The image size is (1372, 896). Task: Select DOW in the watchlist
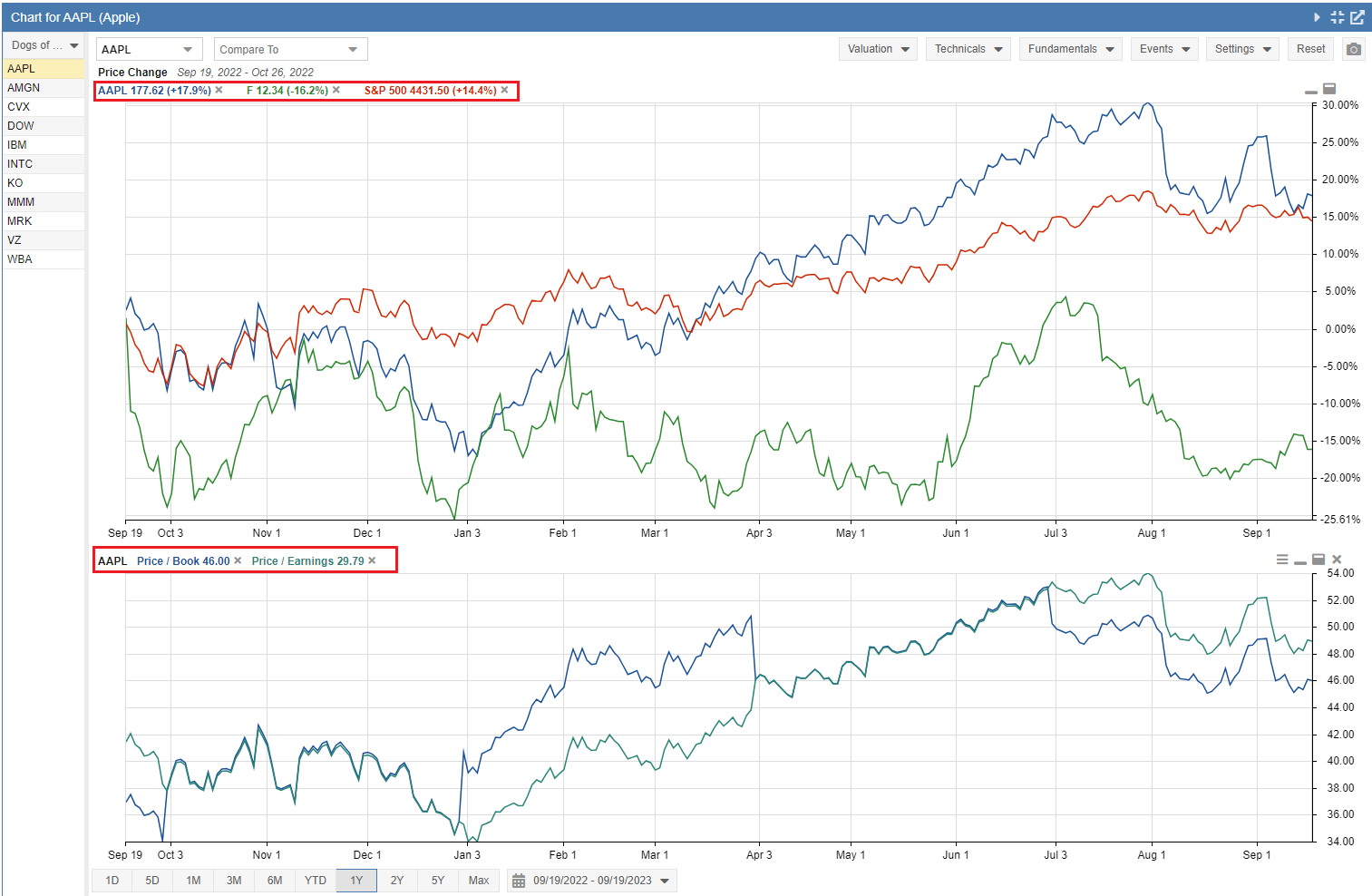pos(44,126)
